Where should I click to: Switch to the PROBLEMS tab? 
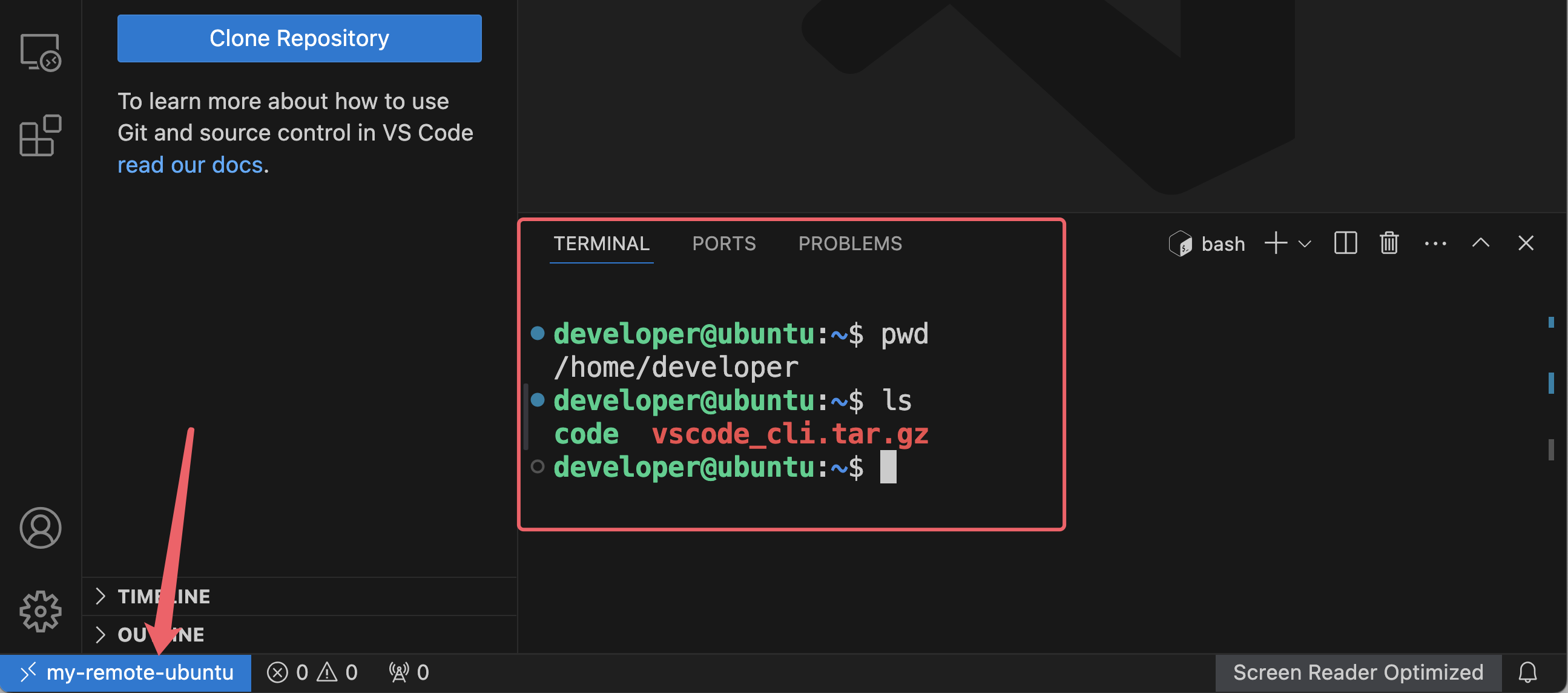(850, 243)
